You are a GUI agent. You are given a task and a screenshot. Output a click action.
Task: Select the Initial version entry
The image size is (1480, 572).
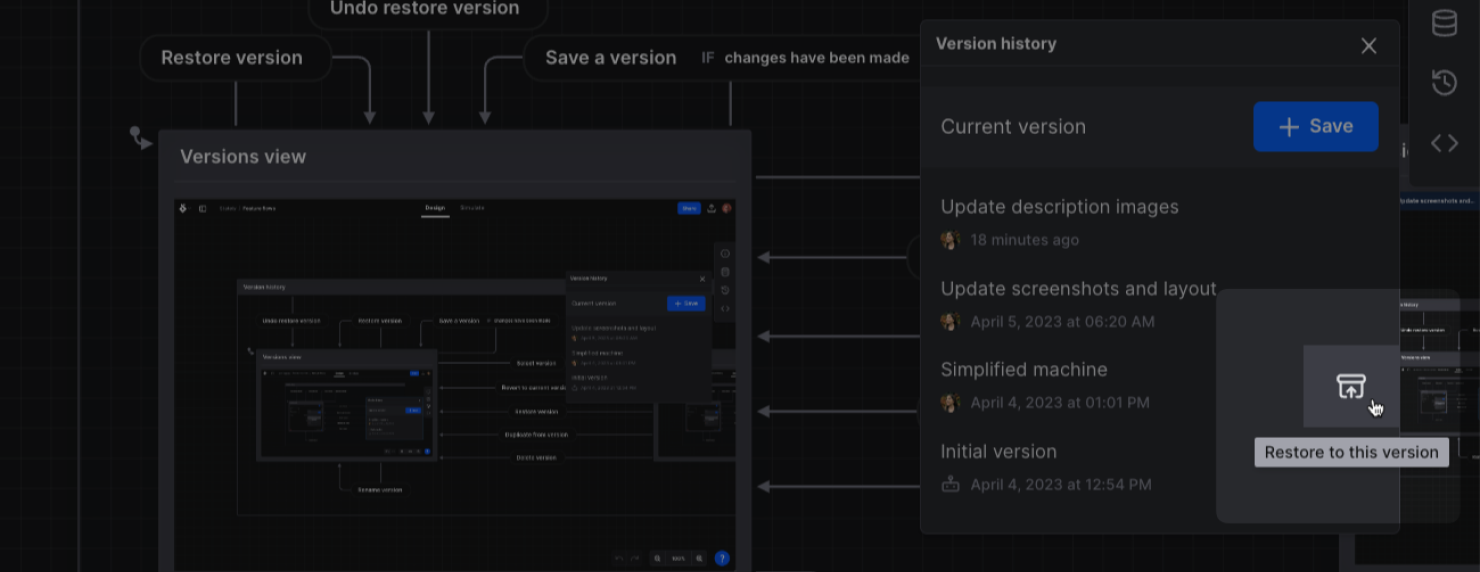998,452
